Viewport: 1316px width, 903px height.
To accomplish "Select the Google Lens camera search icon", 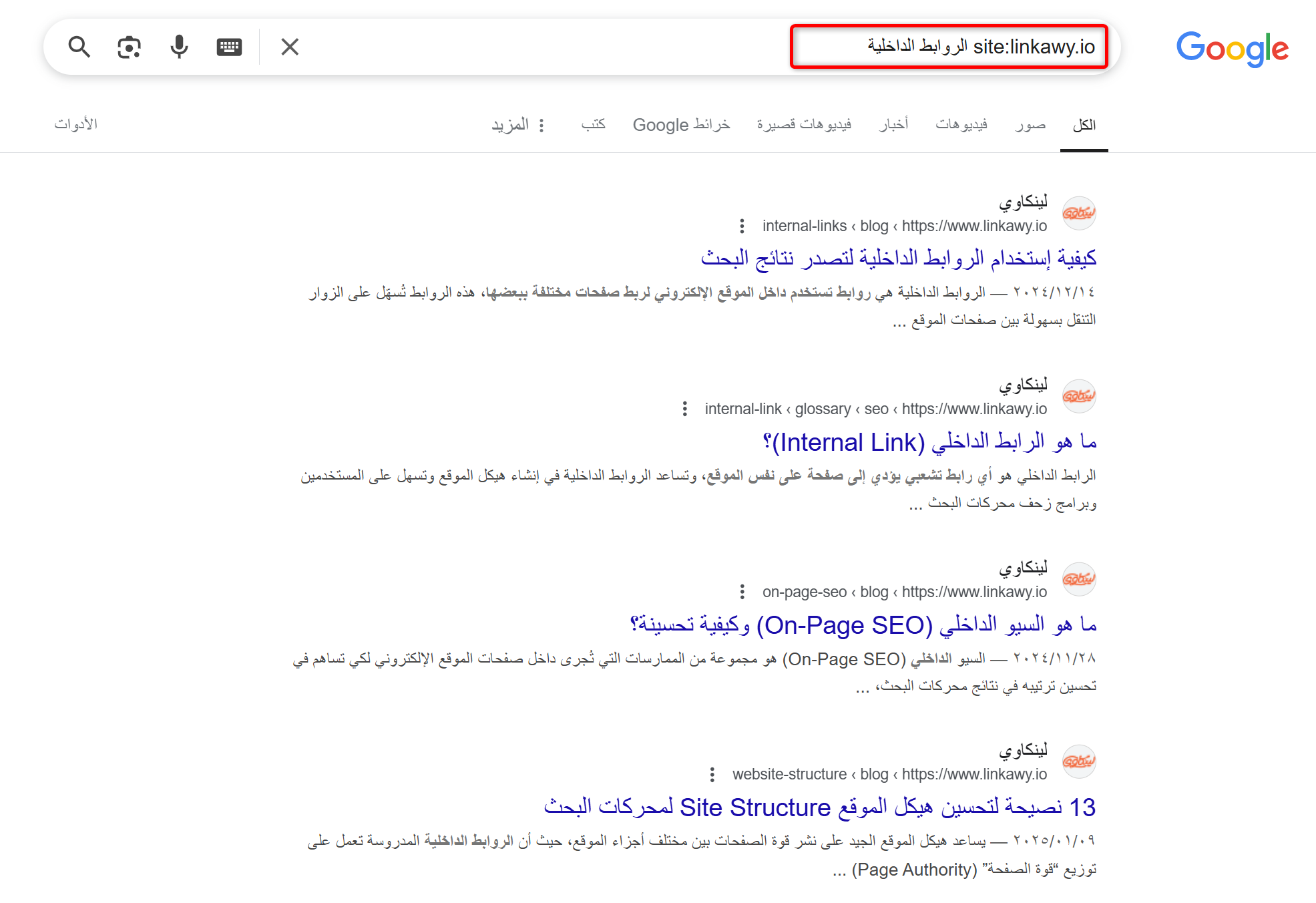I will coord(128,47).
